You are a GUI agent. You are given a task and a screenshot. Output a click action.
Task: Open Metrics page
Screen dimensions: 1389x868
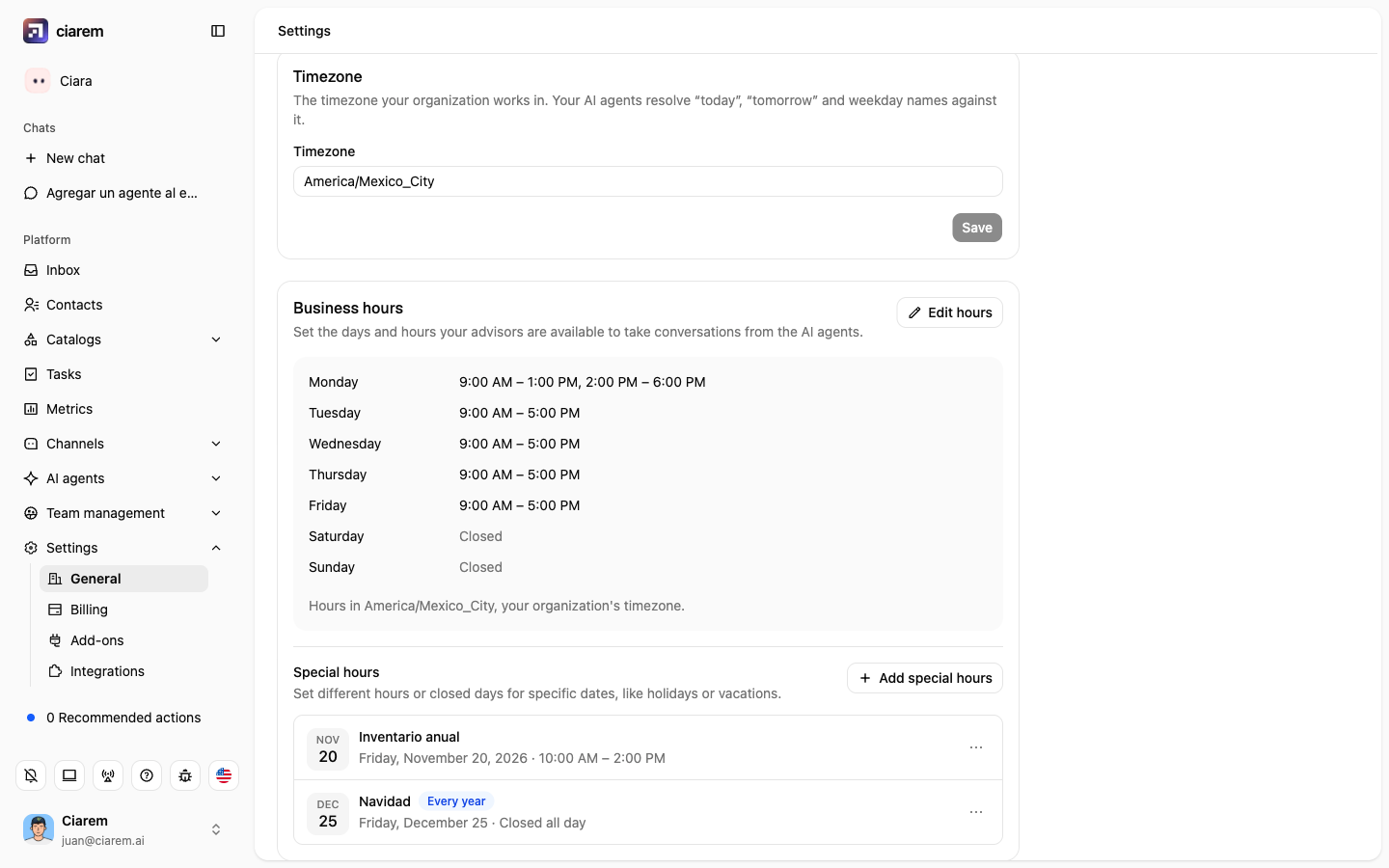[x=123, y=409]
